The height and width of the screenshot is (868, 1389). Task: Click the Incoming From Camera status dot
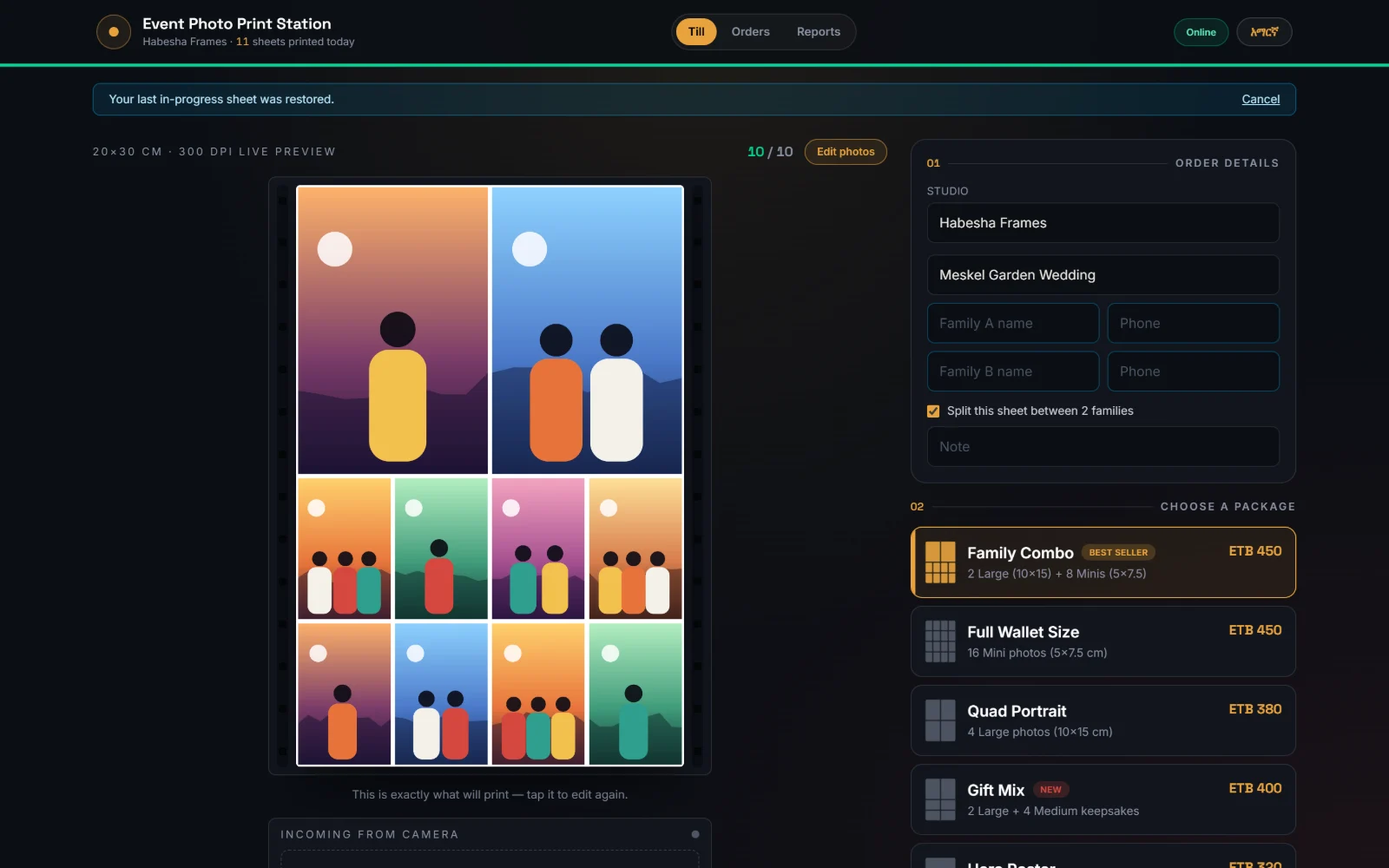click(x=695, y=834)
